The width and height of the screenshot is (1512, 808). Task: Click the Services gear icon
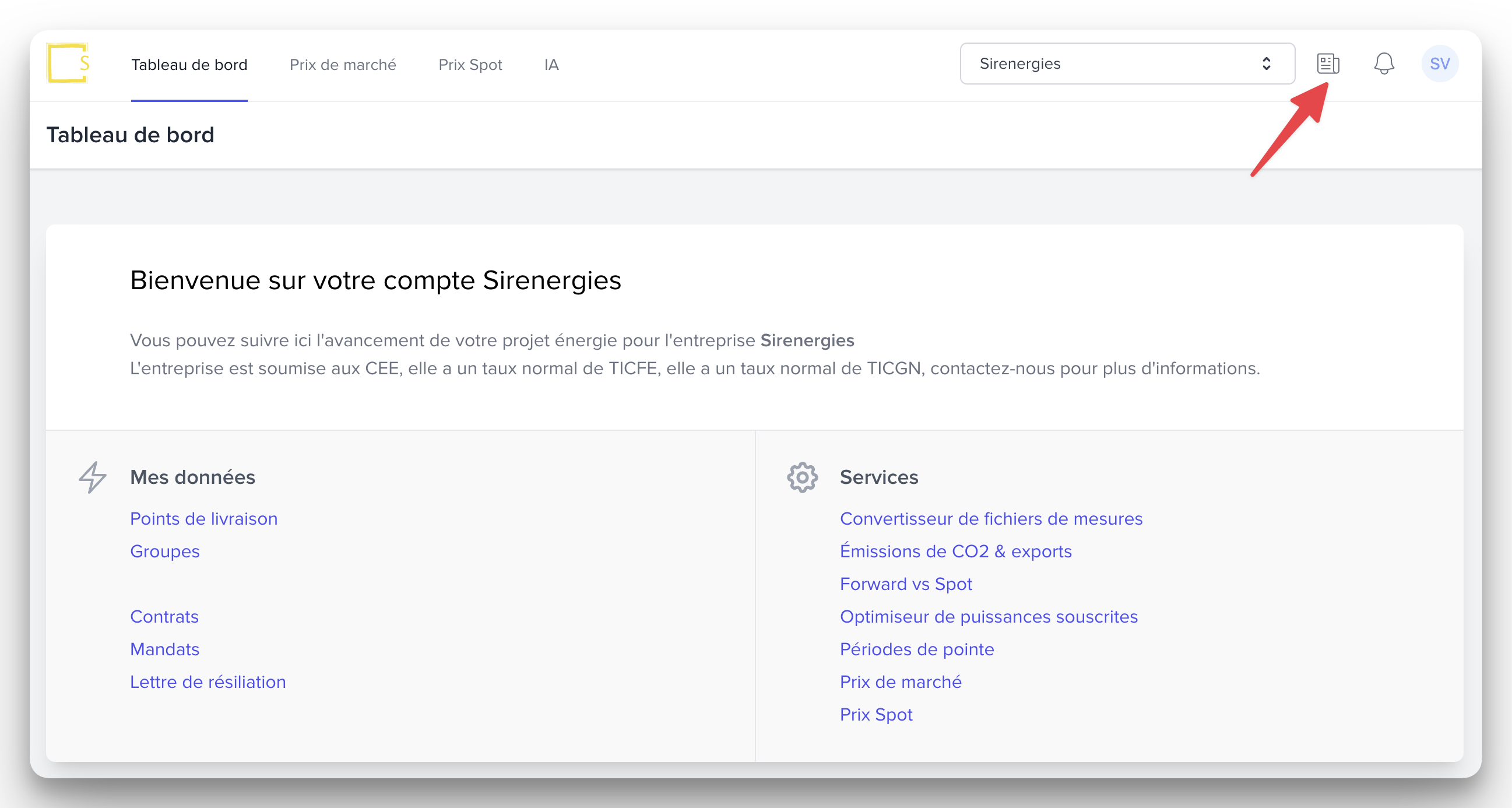point(802,477)
